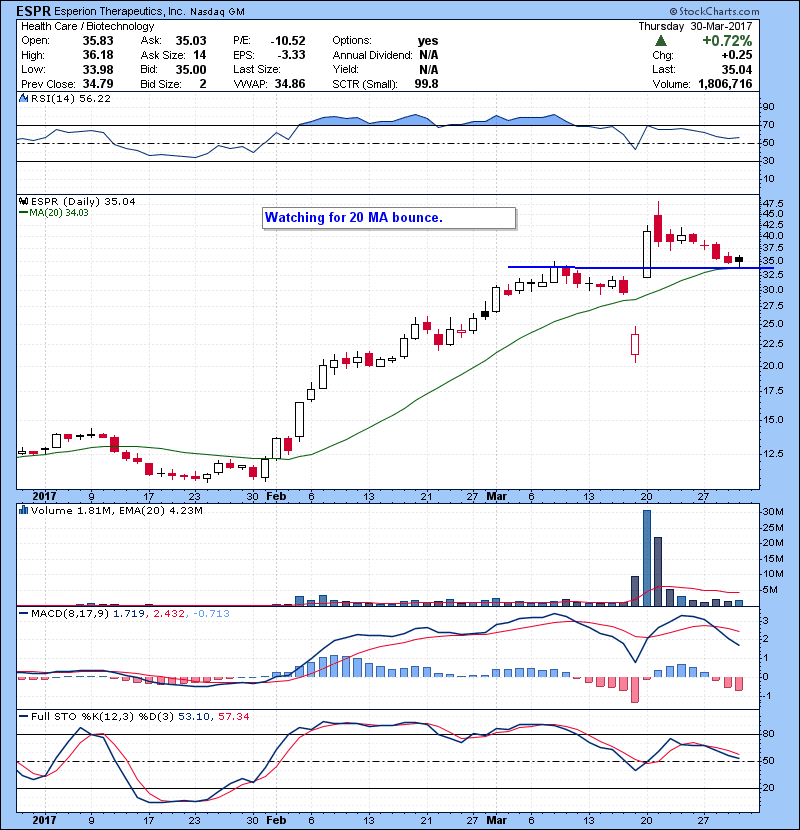This screenshot has width=800, height=830.
Task: Click the 12.5 price axis label
Action: point(772,454)
